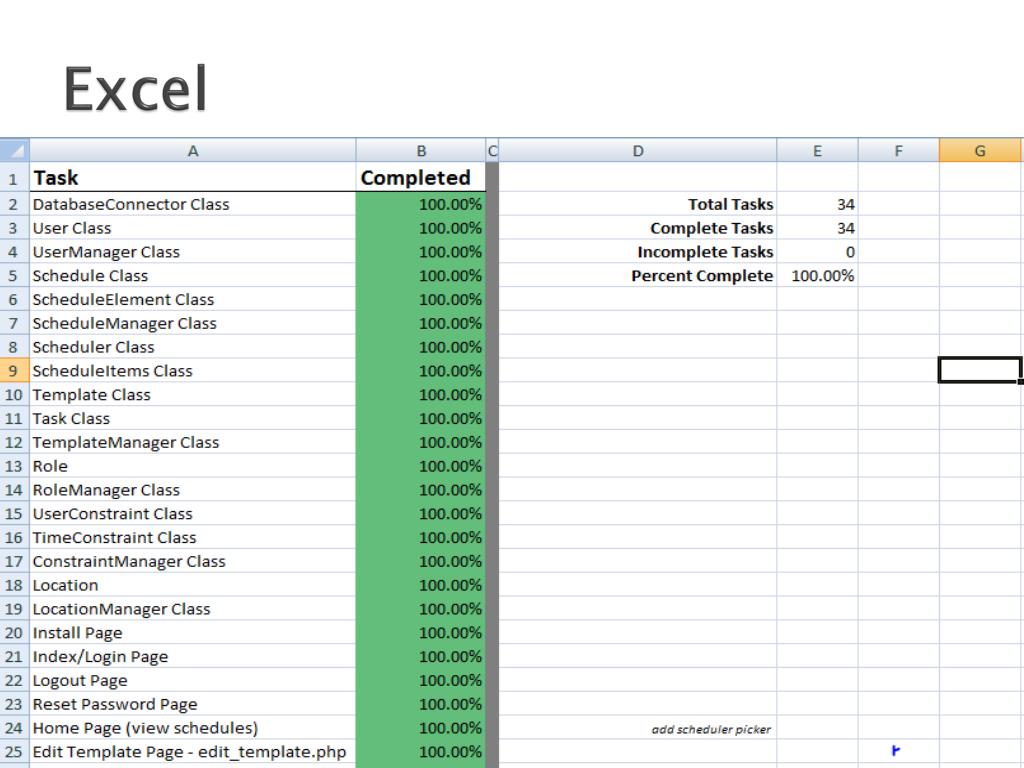The height and width of the screenshot is (768, 1024).
Task: Select 100.00% for DatabaseConnector Class row
Action: pyautogui.click(x=421, y=204)
